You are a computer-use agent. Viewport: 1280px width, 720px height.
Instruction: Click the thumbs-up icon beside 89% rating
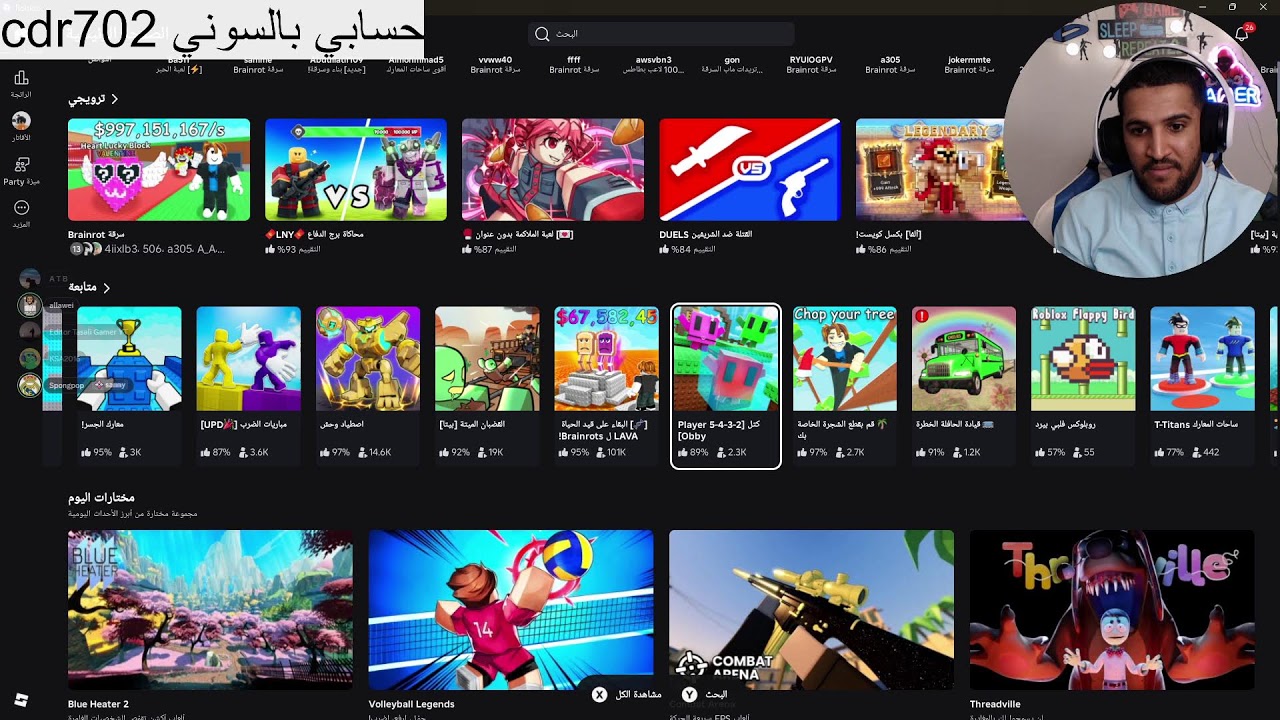pos(683,452)
